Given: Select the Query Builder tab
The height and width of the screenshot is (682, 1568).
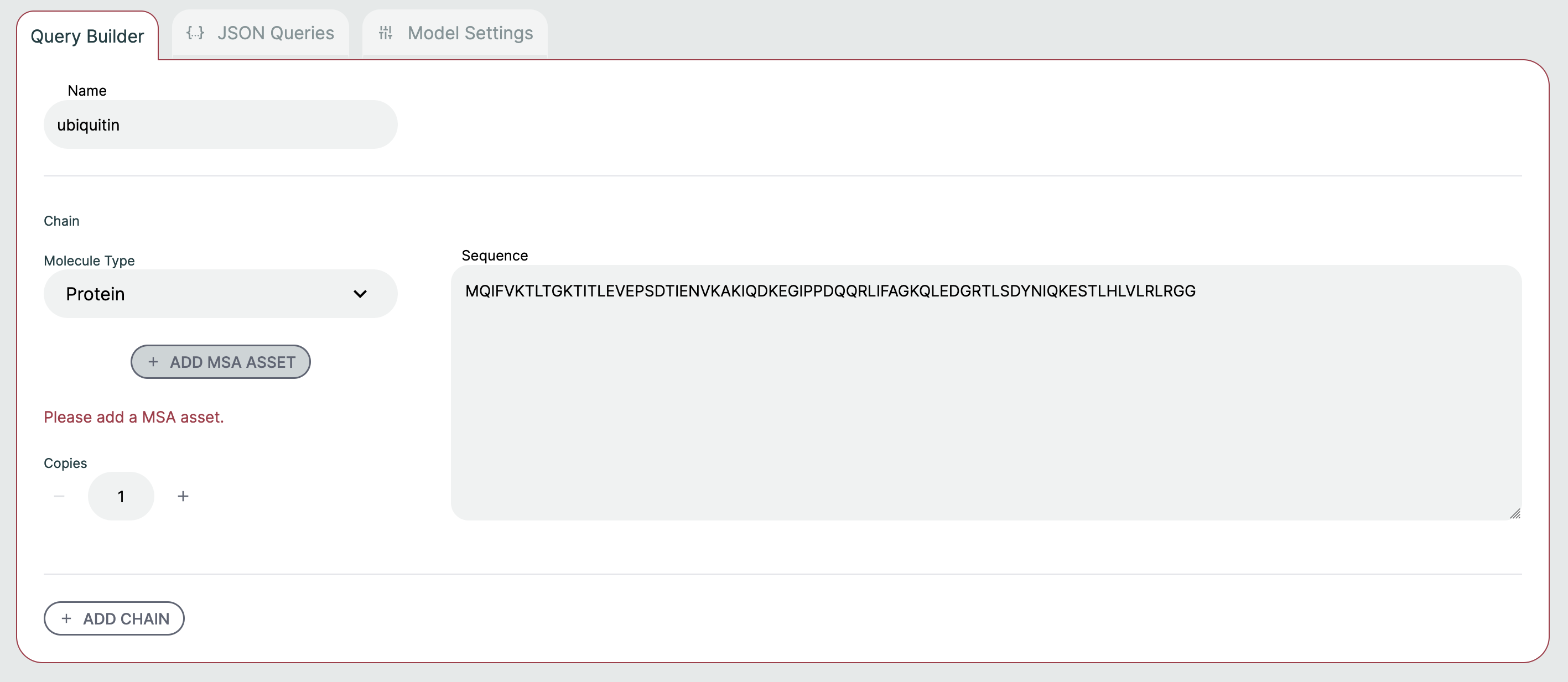Looking at the screenshot, I should pos(87,37).
